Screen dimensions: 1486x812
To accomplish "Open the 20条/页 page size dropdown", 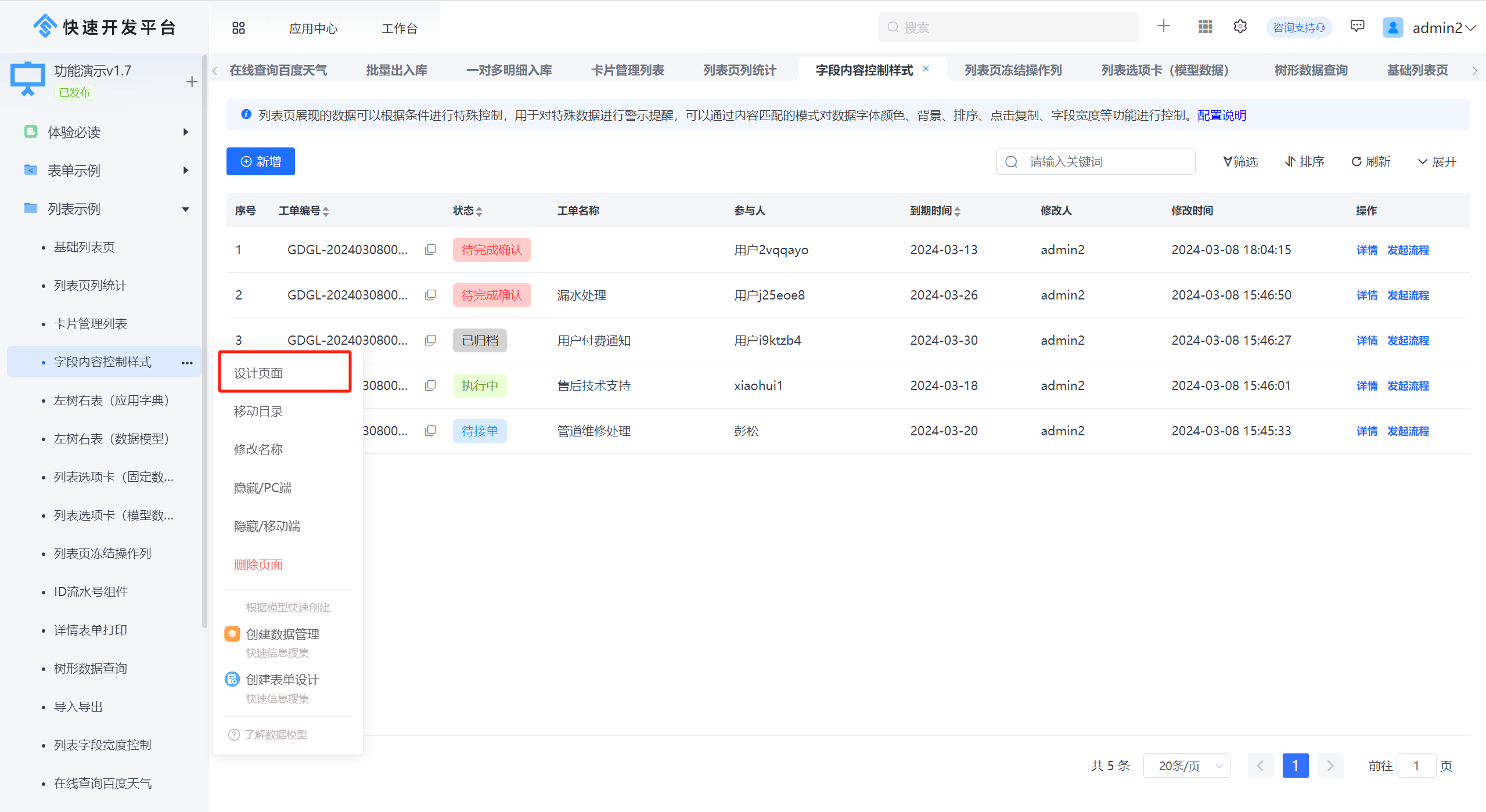I will click(1186, 766).
